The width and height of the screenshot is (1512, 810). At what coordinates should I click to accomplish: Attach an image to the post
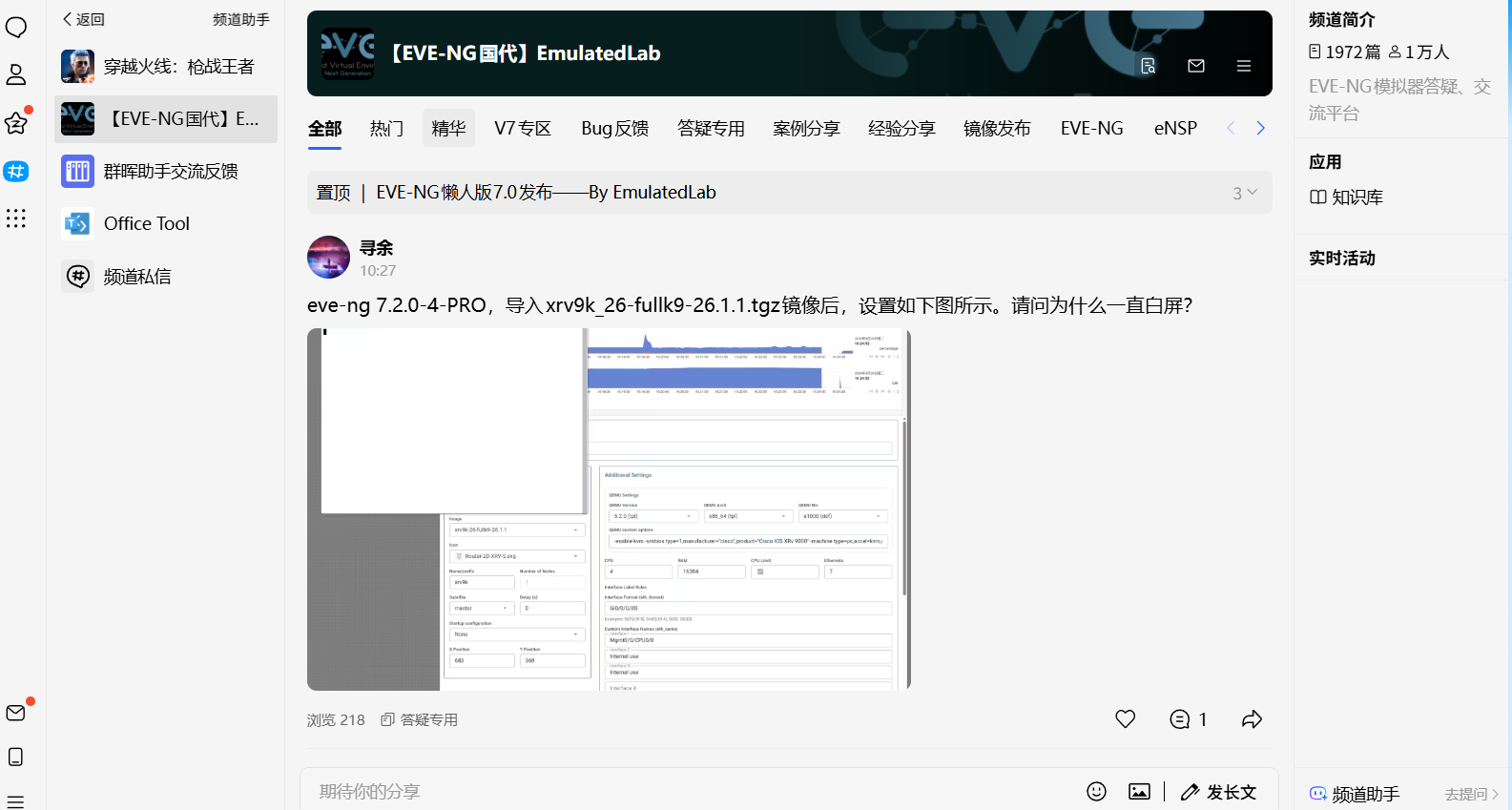tap(1139, 791)
